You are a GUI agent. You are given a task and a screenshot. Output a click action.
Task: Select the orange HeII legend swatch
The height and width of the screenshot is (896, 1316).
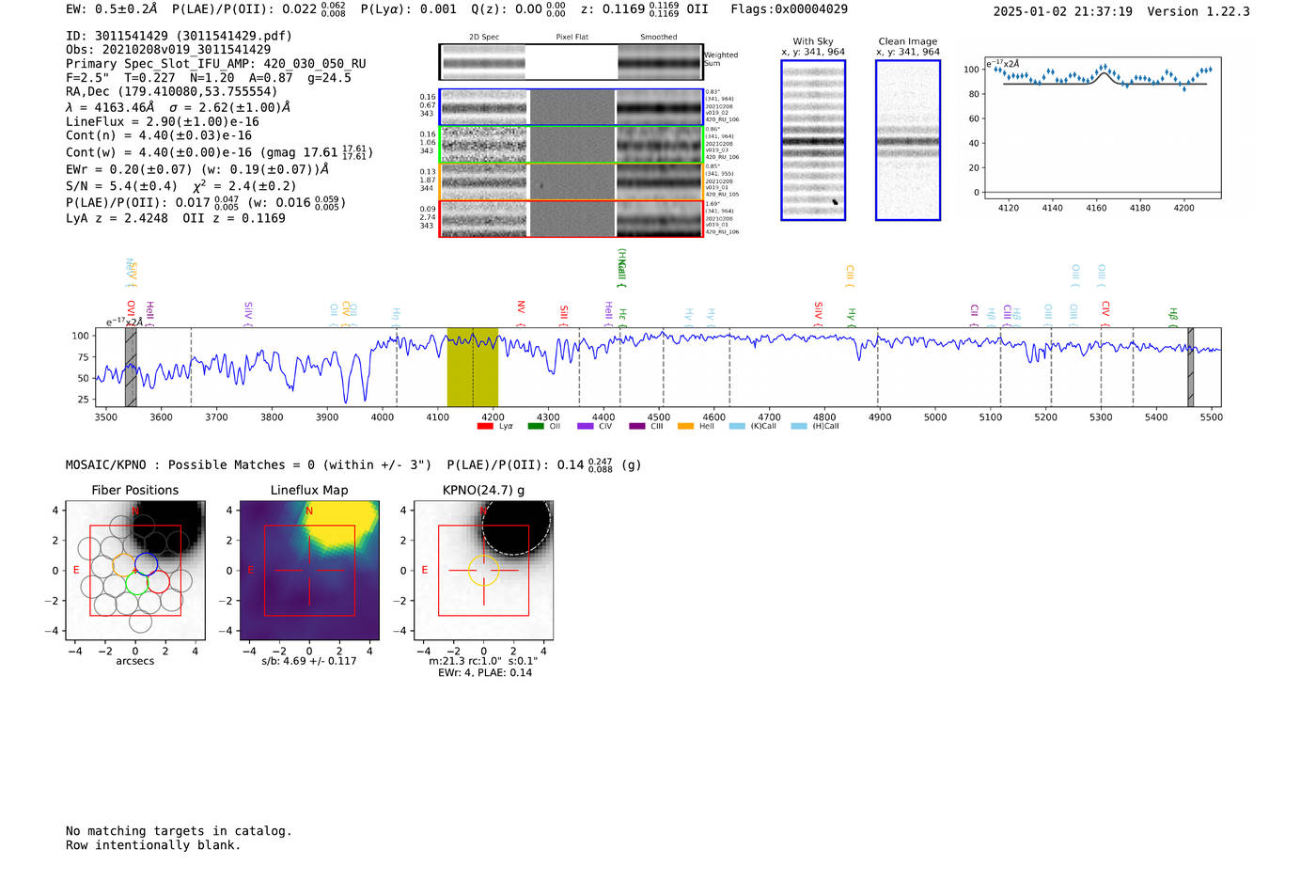click(685, 426)
